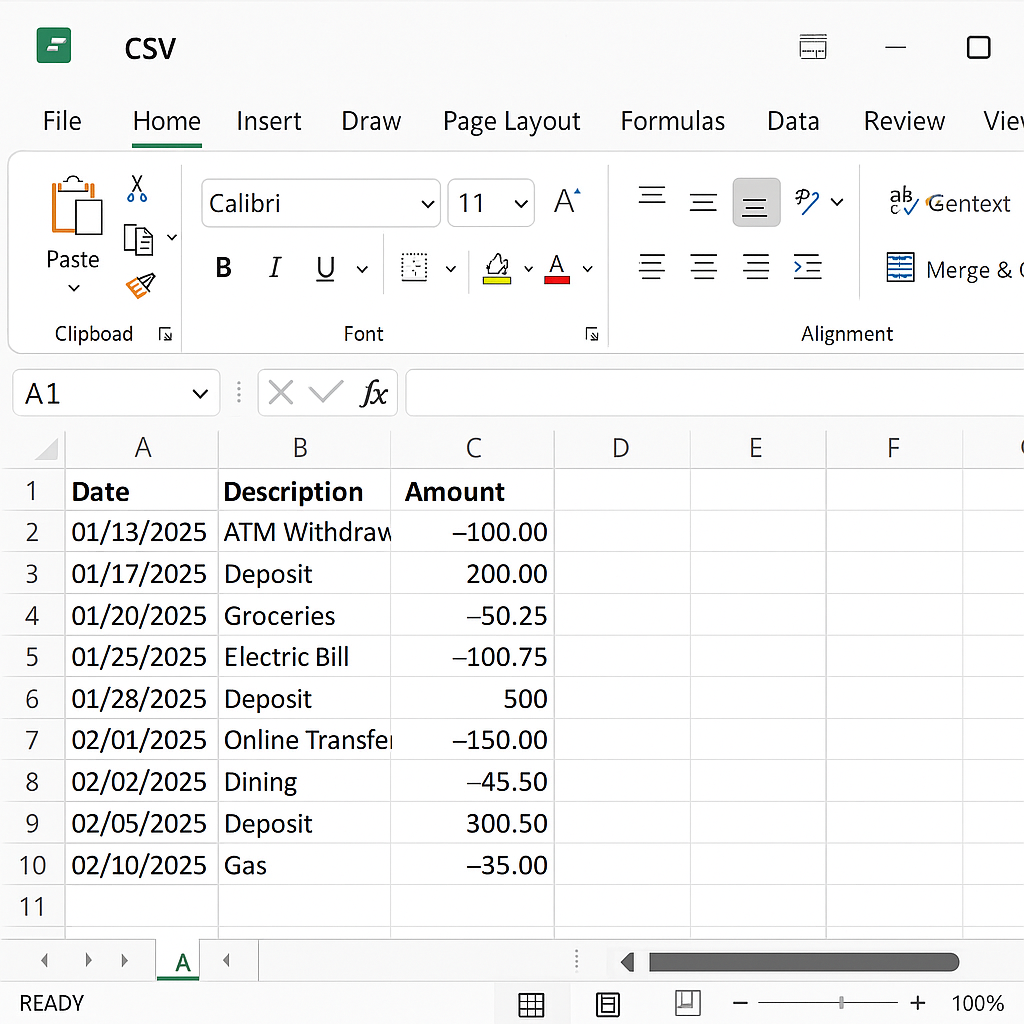Screen dimensions: 1024x1024
Task: Open the Calibri font name dropdown
Action: point(428,204)
